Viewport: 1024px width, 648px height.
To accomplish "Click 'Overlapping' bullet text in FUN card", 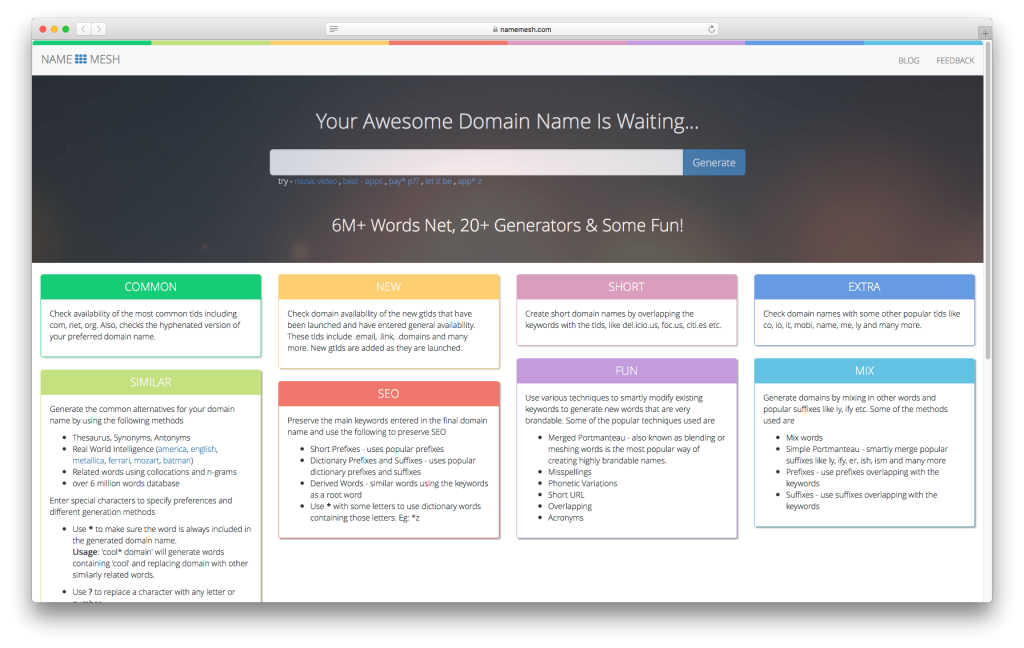I will [x=570, y=506].
